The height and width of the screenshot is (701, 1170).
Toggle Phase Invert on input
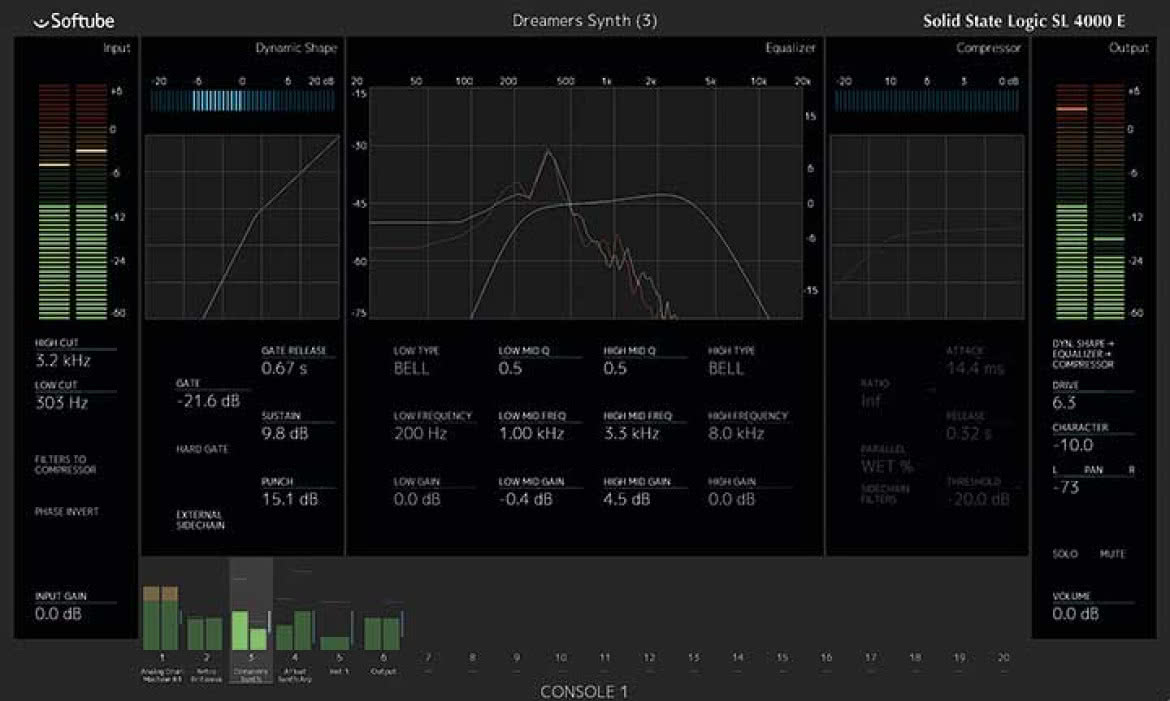coord(66,511)
